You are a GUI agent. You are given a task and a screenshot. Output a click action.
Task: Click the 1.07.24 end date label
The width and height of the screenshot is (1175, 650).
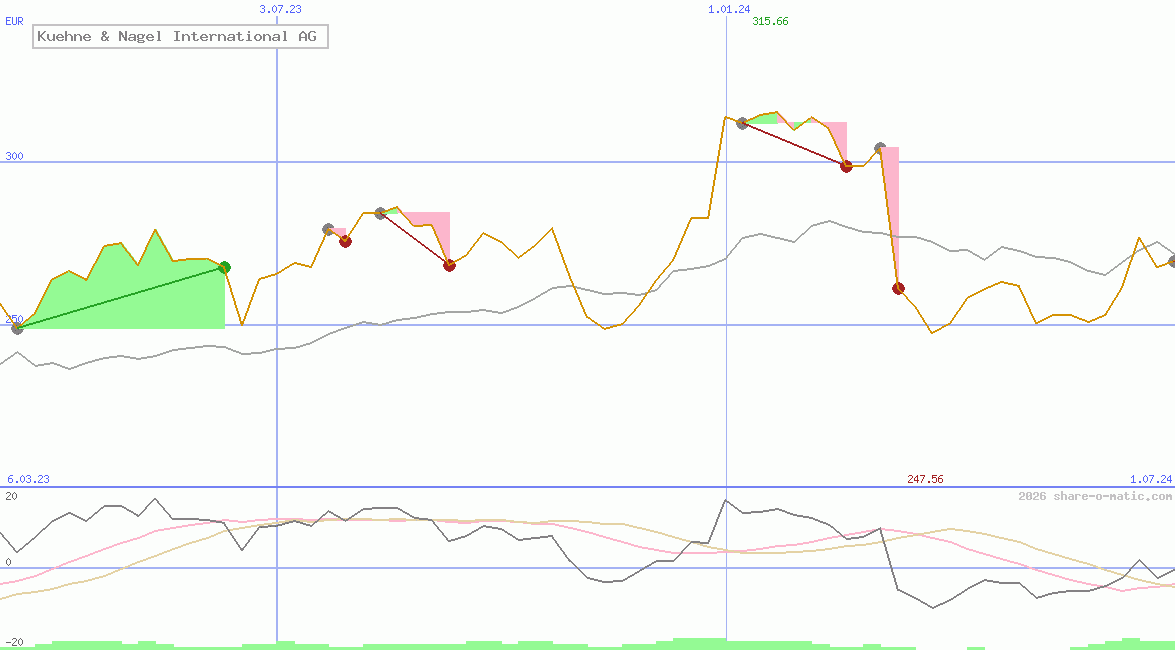[x=1150, y=479]
